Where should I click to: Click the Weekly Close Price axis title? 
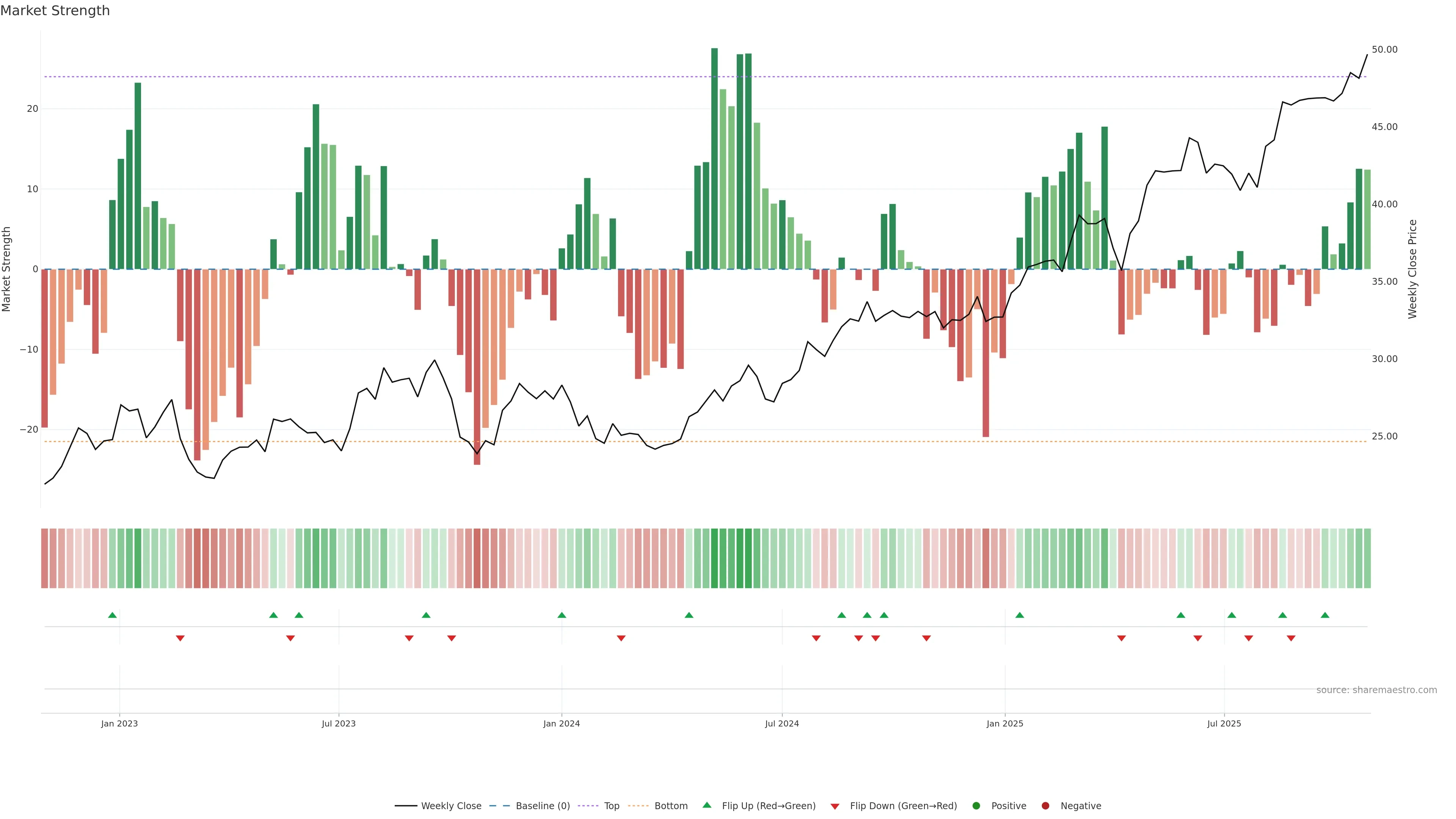pos(1412,269)
